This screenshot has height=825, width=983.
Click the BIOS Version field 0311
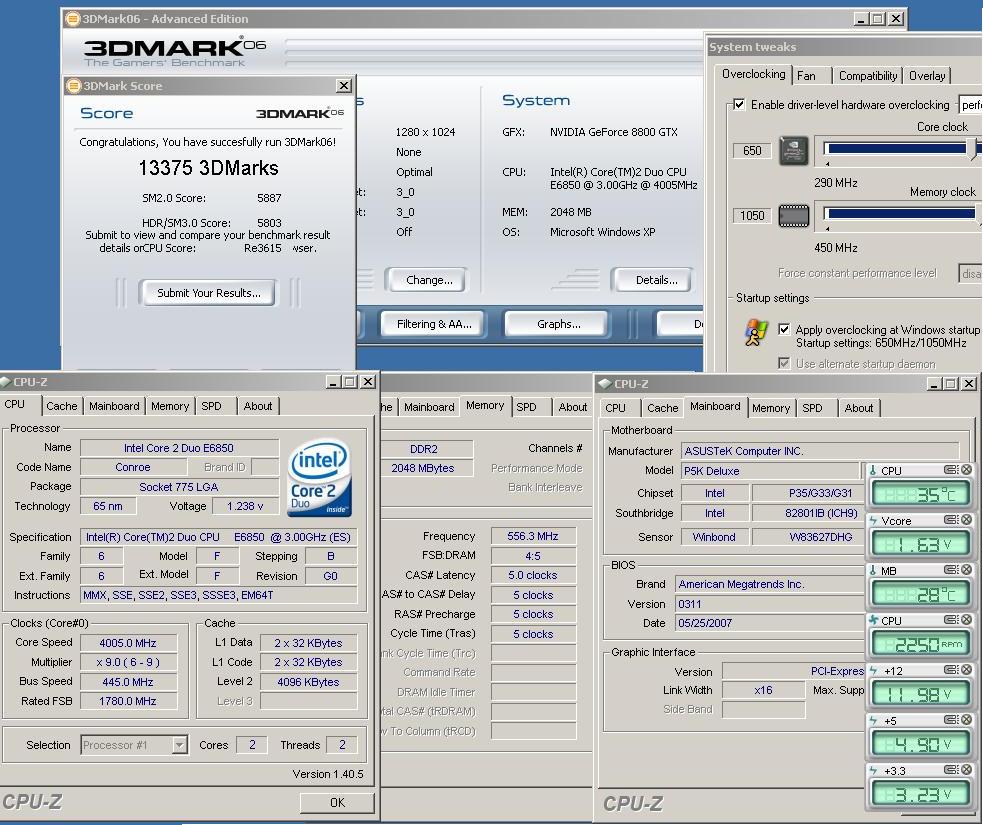pyautogui.click(x=770, y=604)
